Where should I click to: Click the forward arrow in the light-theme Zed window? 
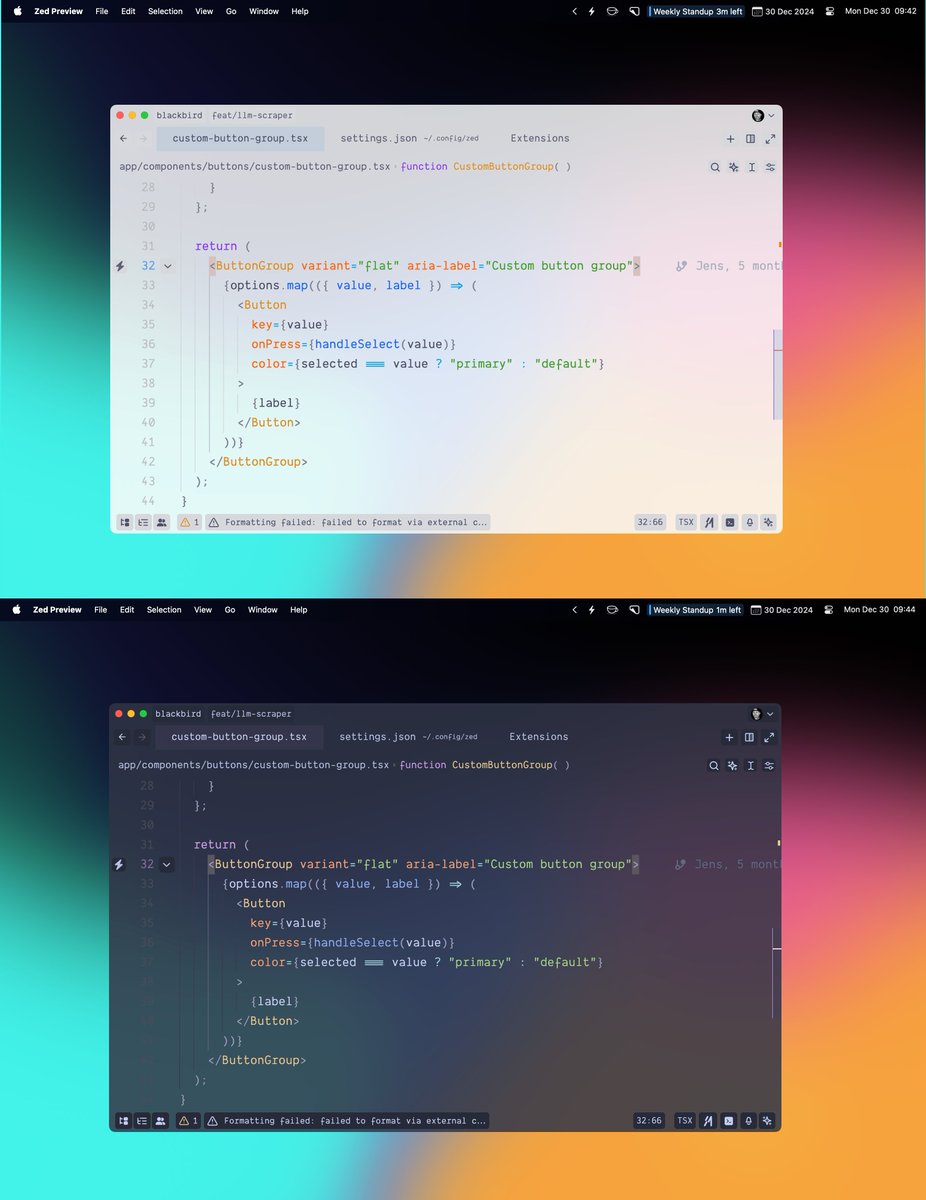pyautogui.click(x=143, y=139)
